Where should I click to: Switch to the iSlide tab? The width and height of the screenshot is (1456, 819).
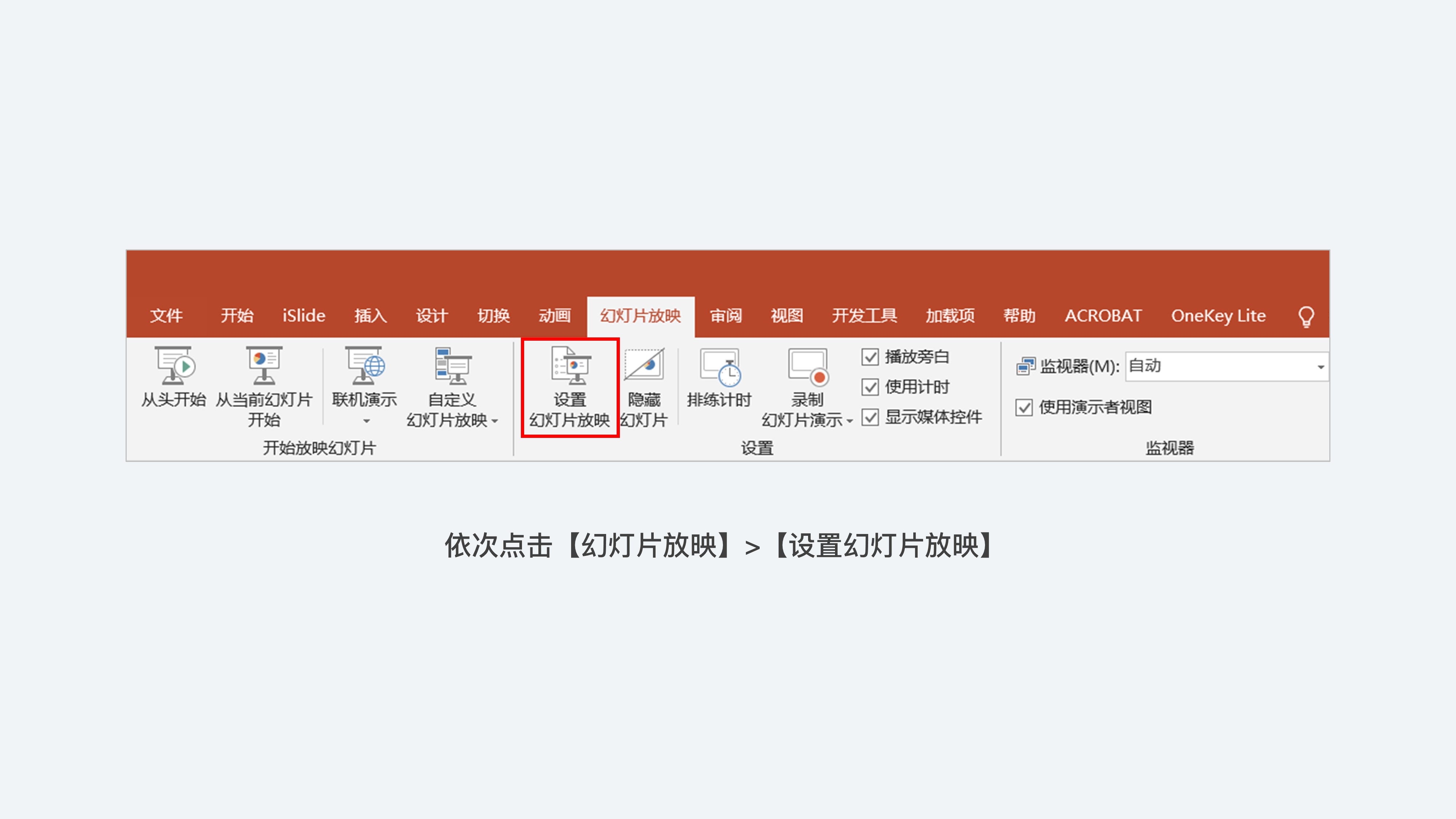point(304,315)
